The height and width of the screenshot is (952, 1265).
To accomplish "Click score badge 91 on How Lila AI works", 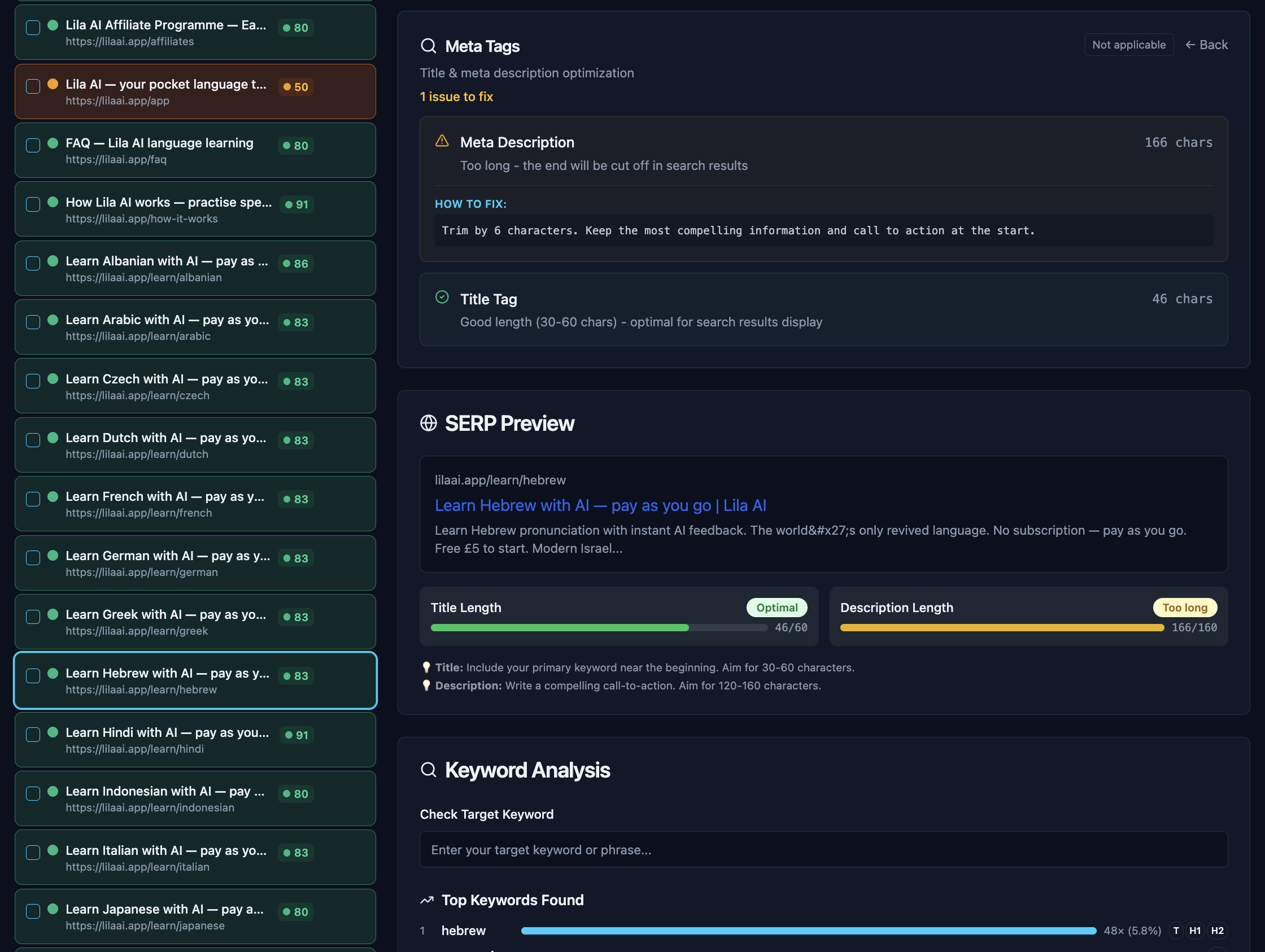I will [x=297, y=205].
